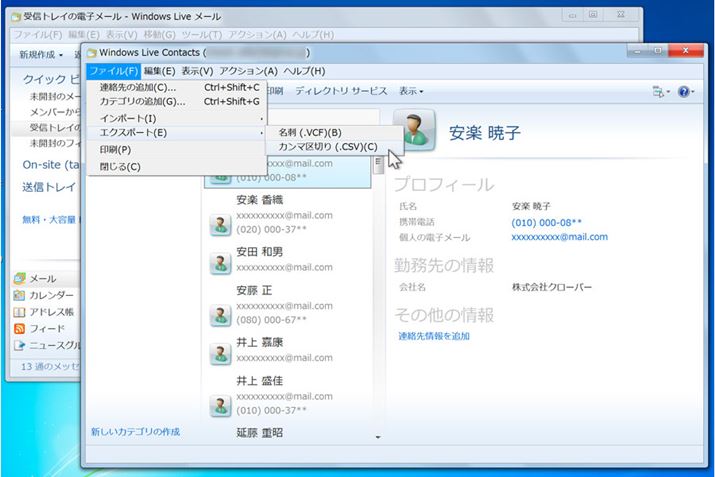Select contact 井上 盛佳
715x477 pixels.
(x=288, y=395)
